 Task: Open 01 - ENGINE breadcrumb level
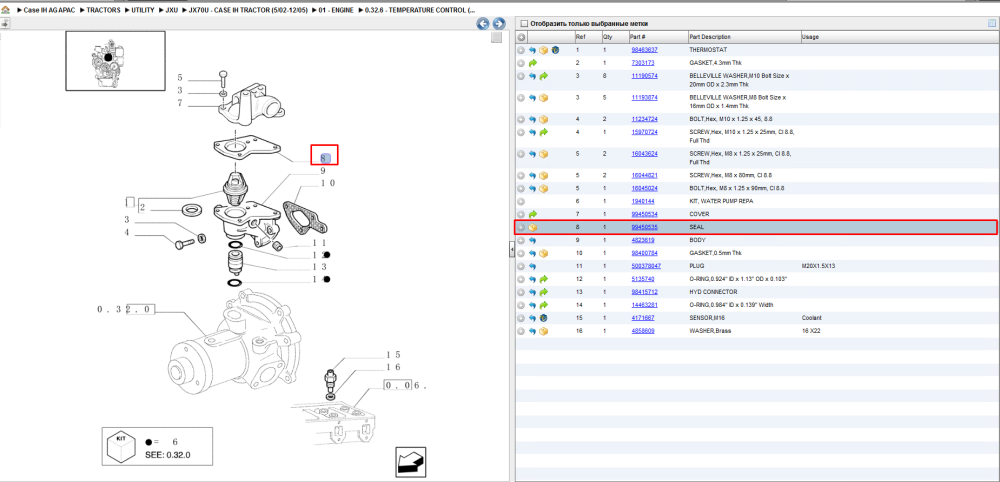(337, 11)
